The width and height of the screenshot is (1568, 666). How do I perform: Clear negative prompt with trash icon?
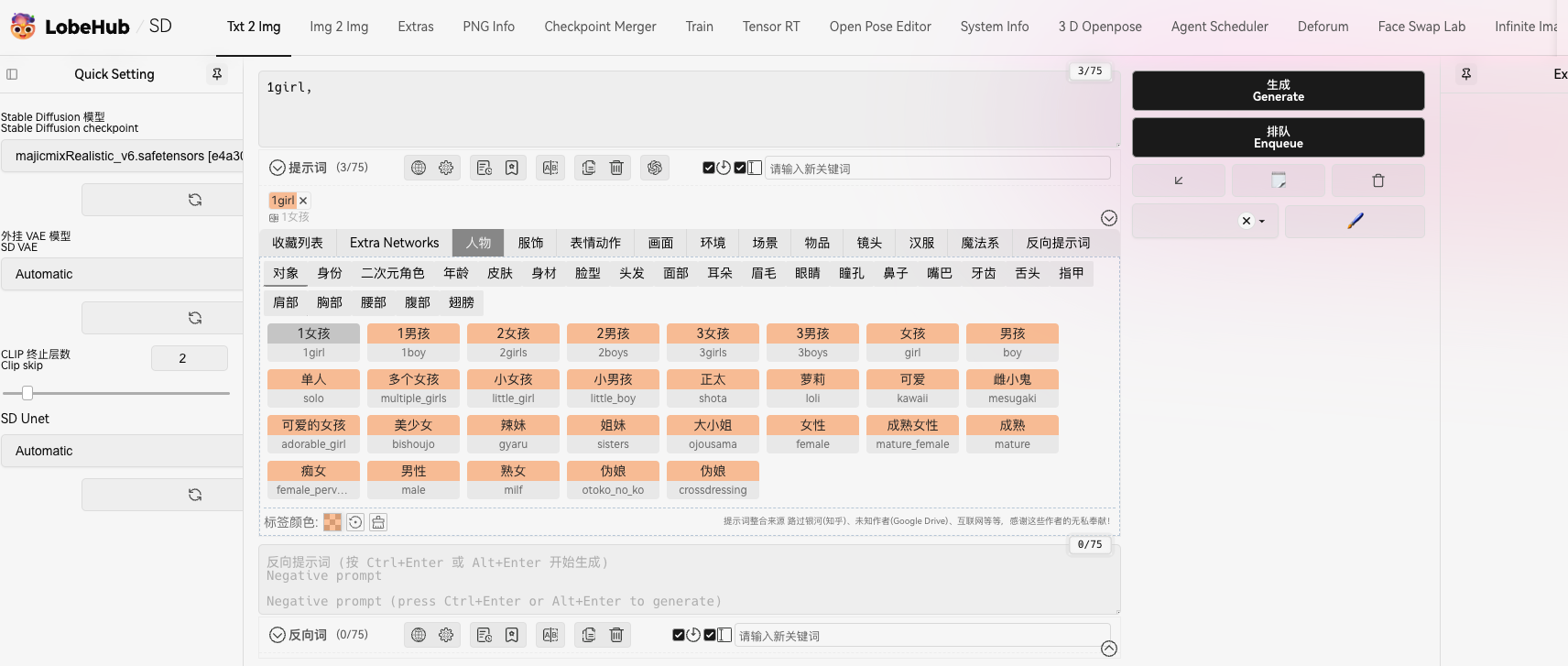pyautogui.click(x=616, y=635)
